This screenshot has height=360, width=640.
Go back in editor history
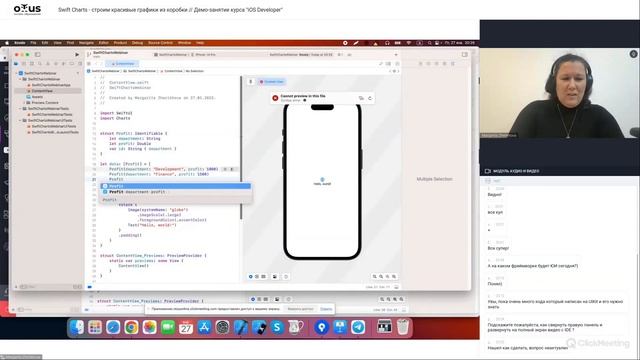[x=96, y=64]
